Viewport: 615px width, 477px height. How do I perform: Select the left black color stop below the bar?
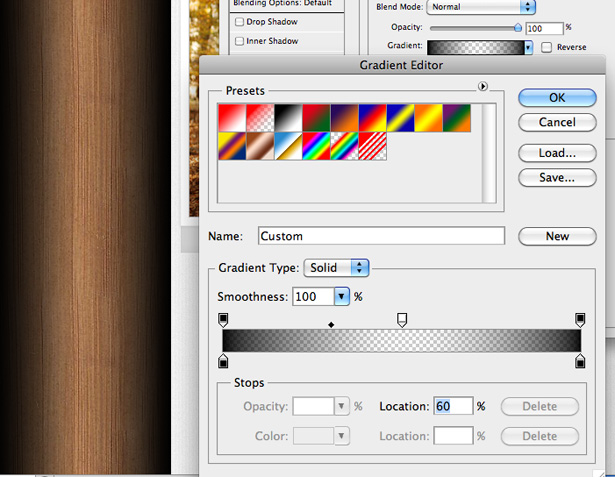click(223, 361)
